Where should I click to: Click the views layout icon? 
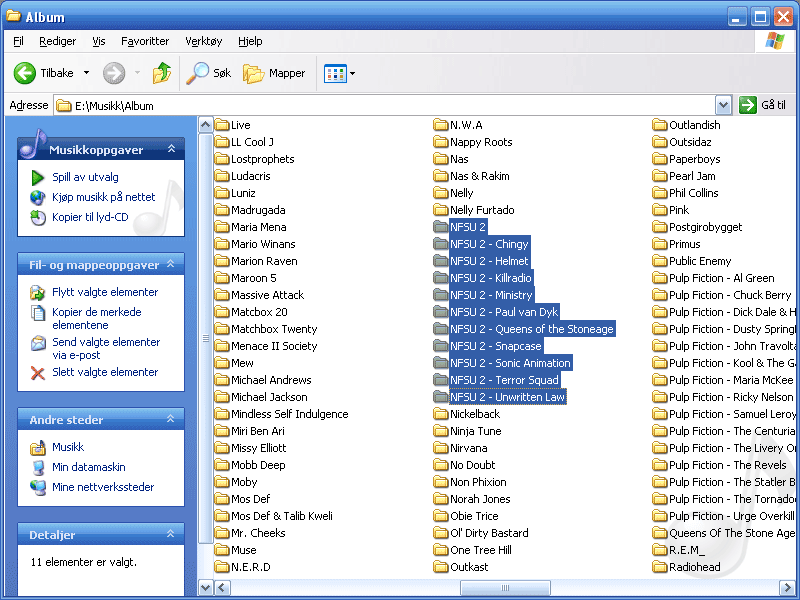click(x=335, y=73)
